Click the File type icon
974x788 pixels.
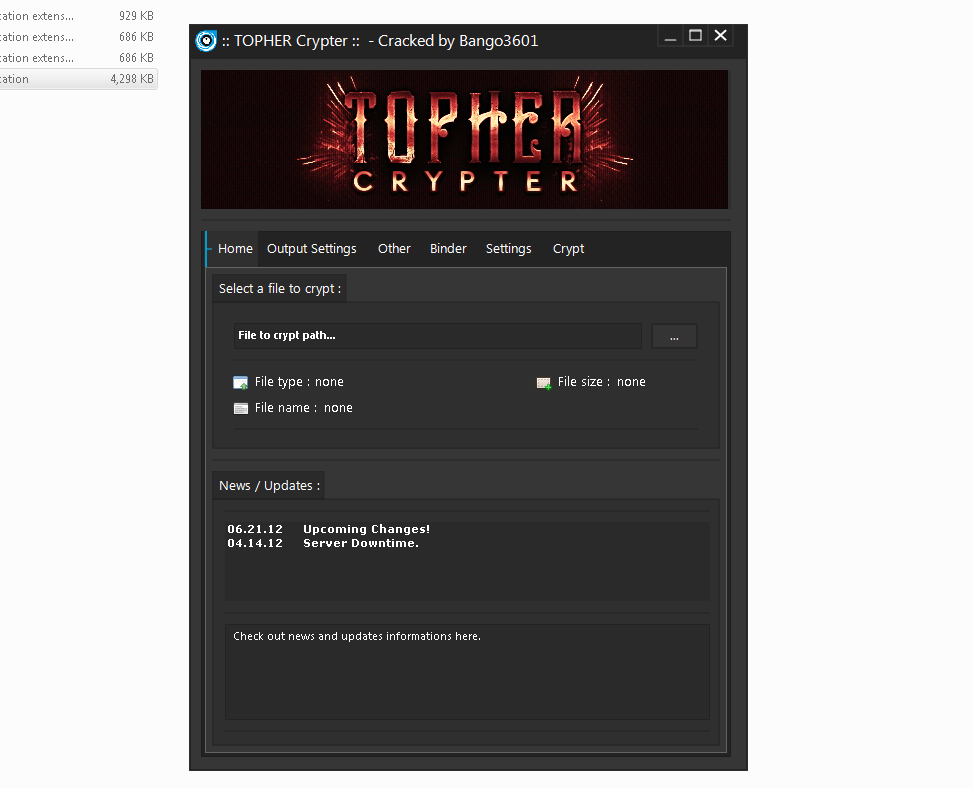click(x=240, y=383)
